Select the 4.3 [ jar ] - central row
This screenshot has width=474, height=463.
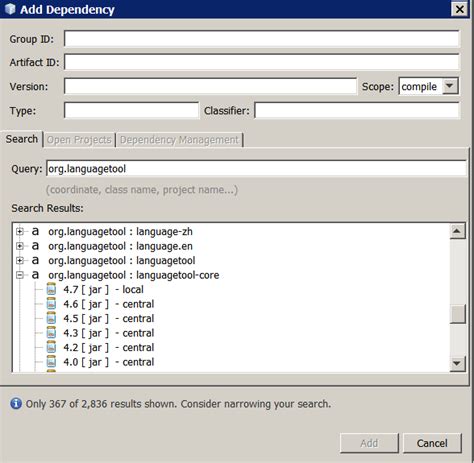pyautogui.click(x=109, y=333)
